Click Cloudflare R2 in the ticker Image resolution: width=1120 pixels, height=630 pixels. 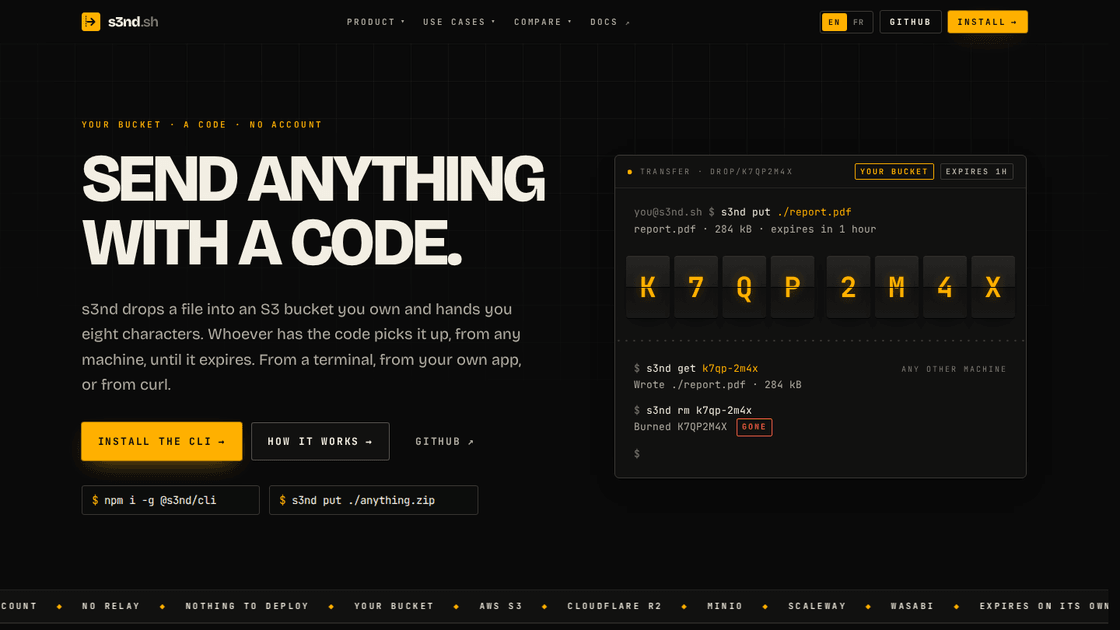point(614,606)
